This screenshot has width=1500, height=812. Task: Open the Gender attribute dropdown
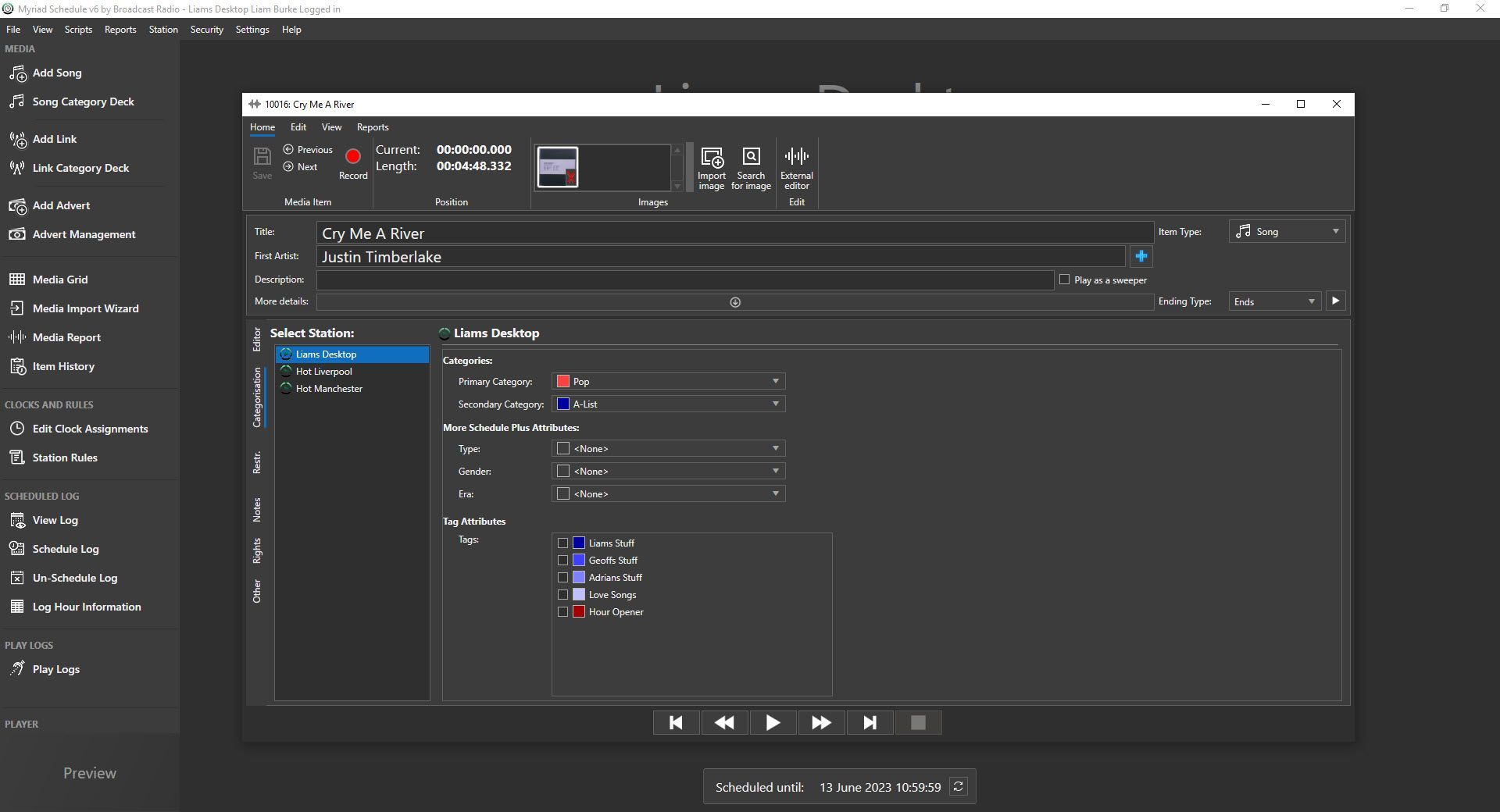tap(668, 471)
